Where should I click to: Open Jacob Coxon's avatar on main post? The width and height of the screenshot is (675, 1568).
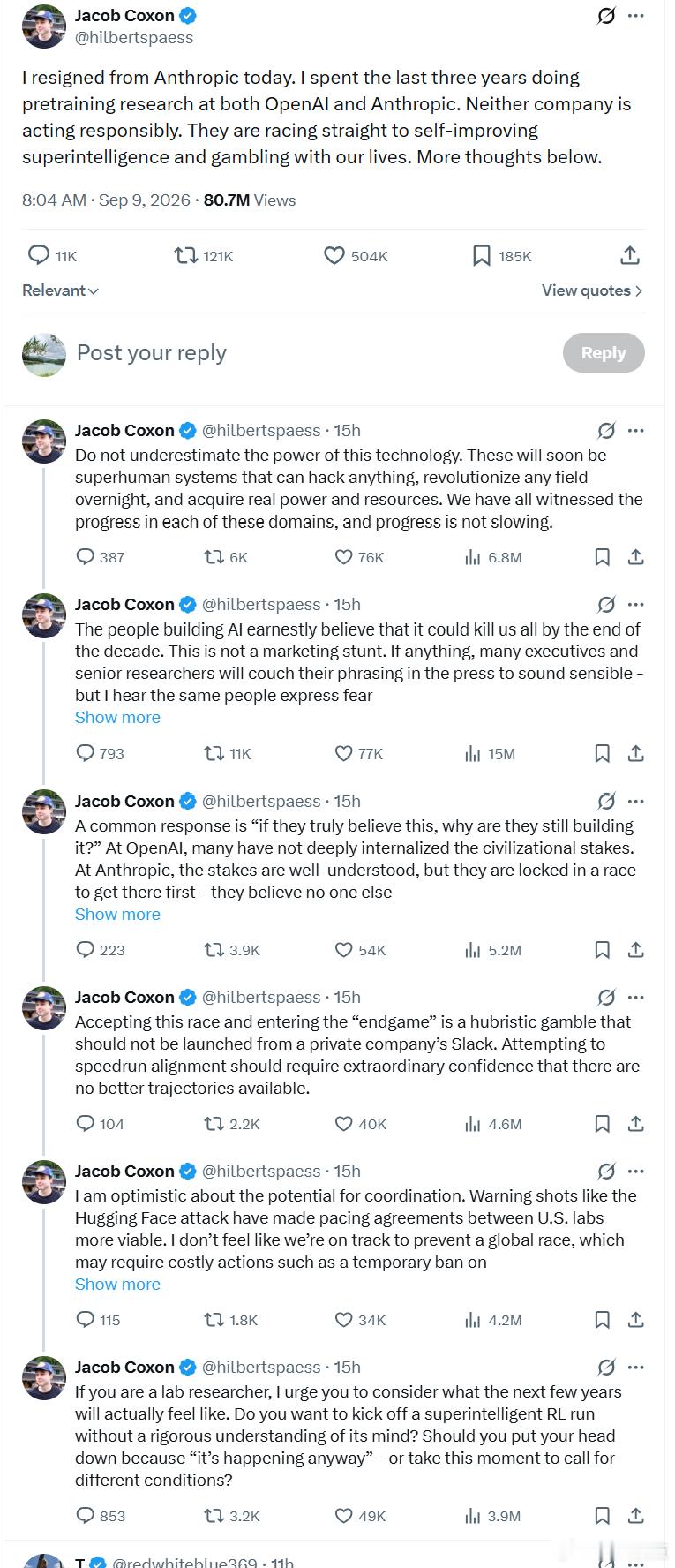[x=43, y=26]
